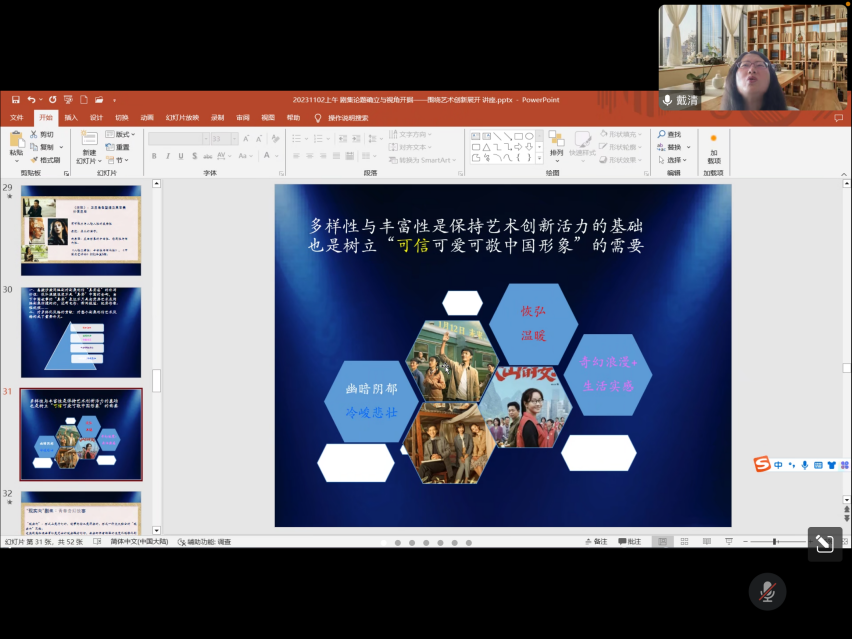The width and height of the screenshot is (852, 639).
Task: Open the Select (选择) dropdown in editing group
Action: (x=675, y=160)
